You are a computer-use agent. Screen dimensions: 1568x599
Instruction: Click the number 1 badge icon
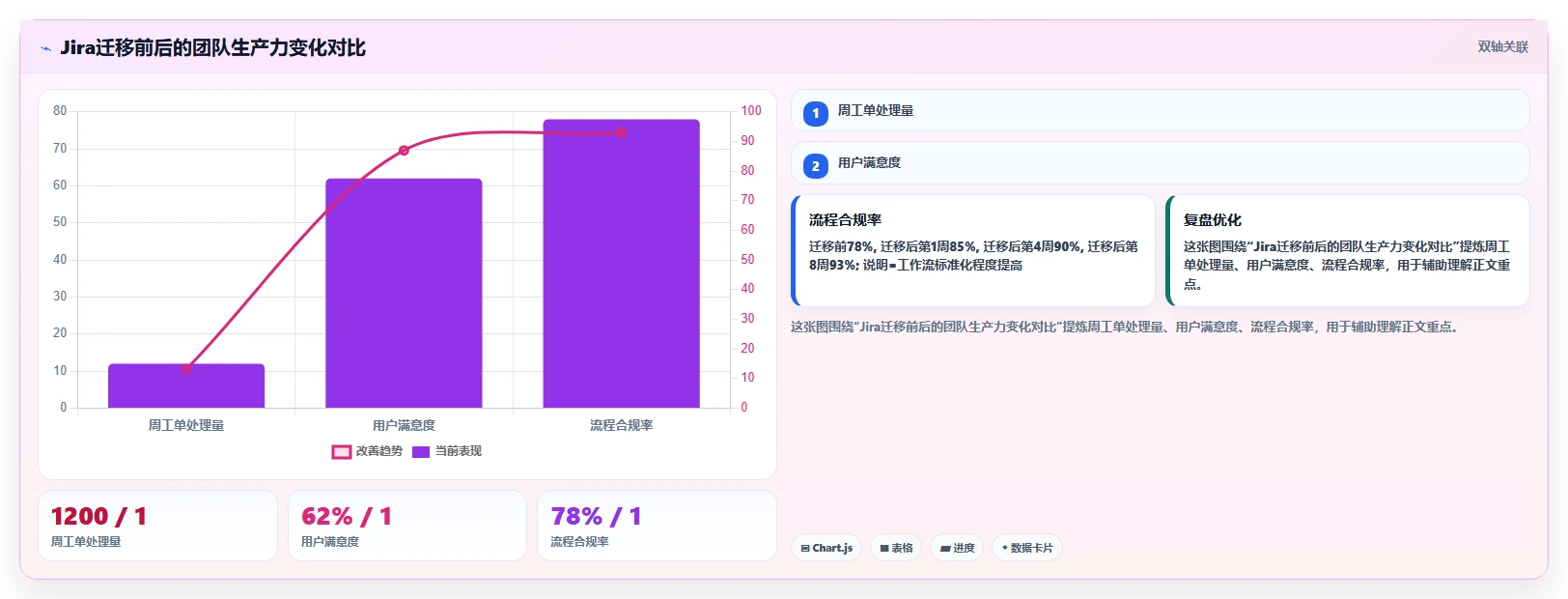[x=815, y=113]
